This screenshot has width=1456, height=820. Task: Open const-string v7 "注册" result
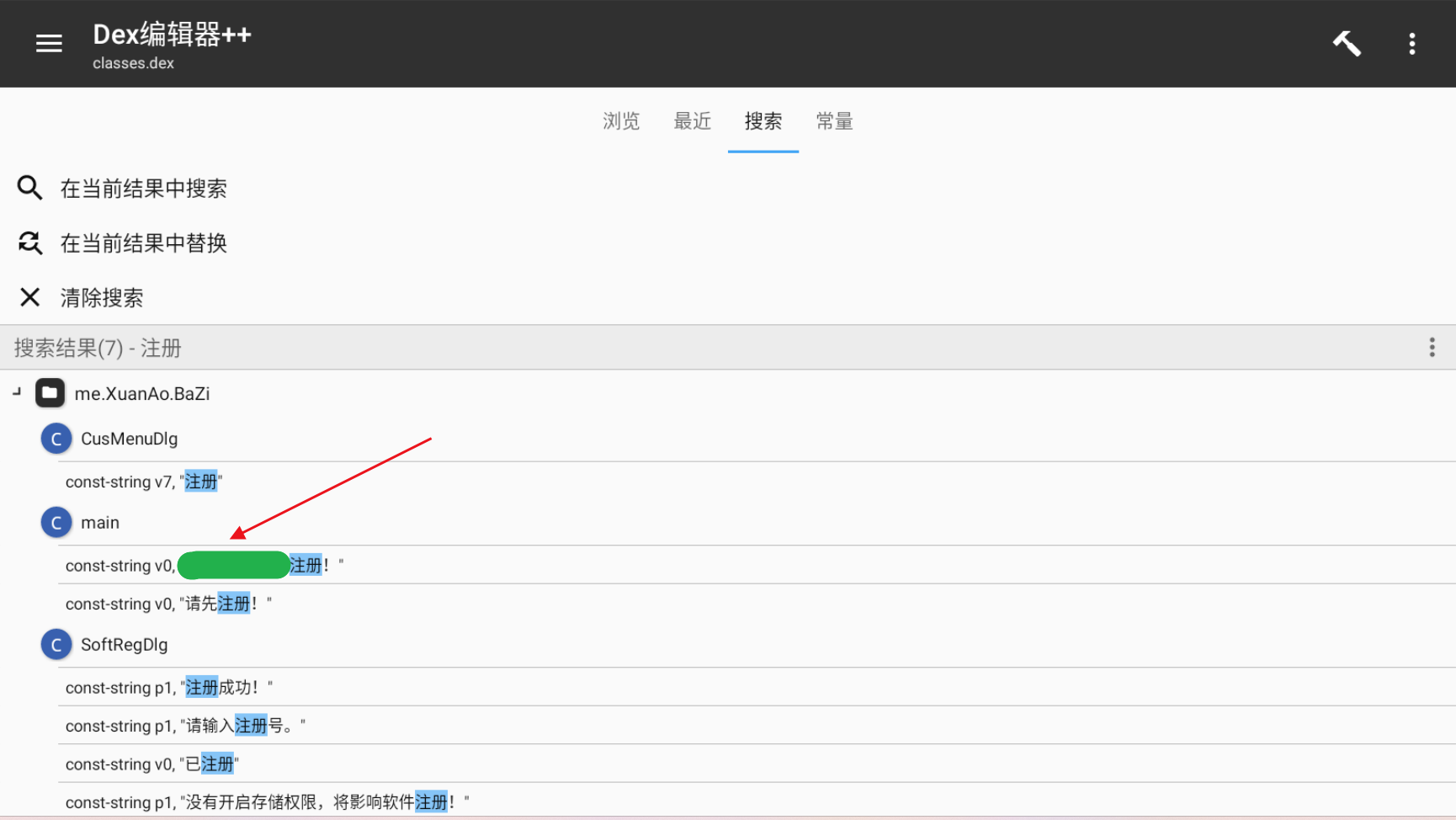[x=144, y=482]
